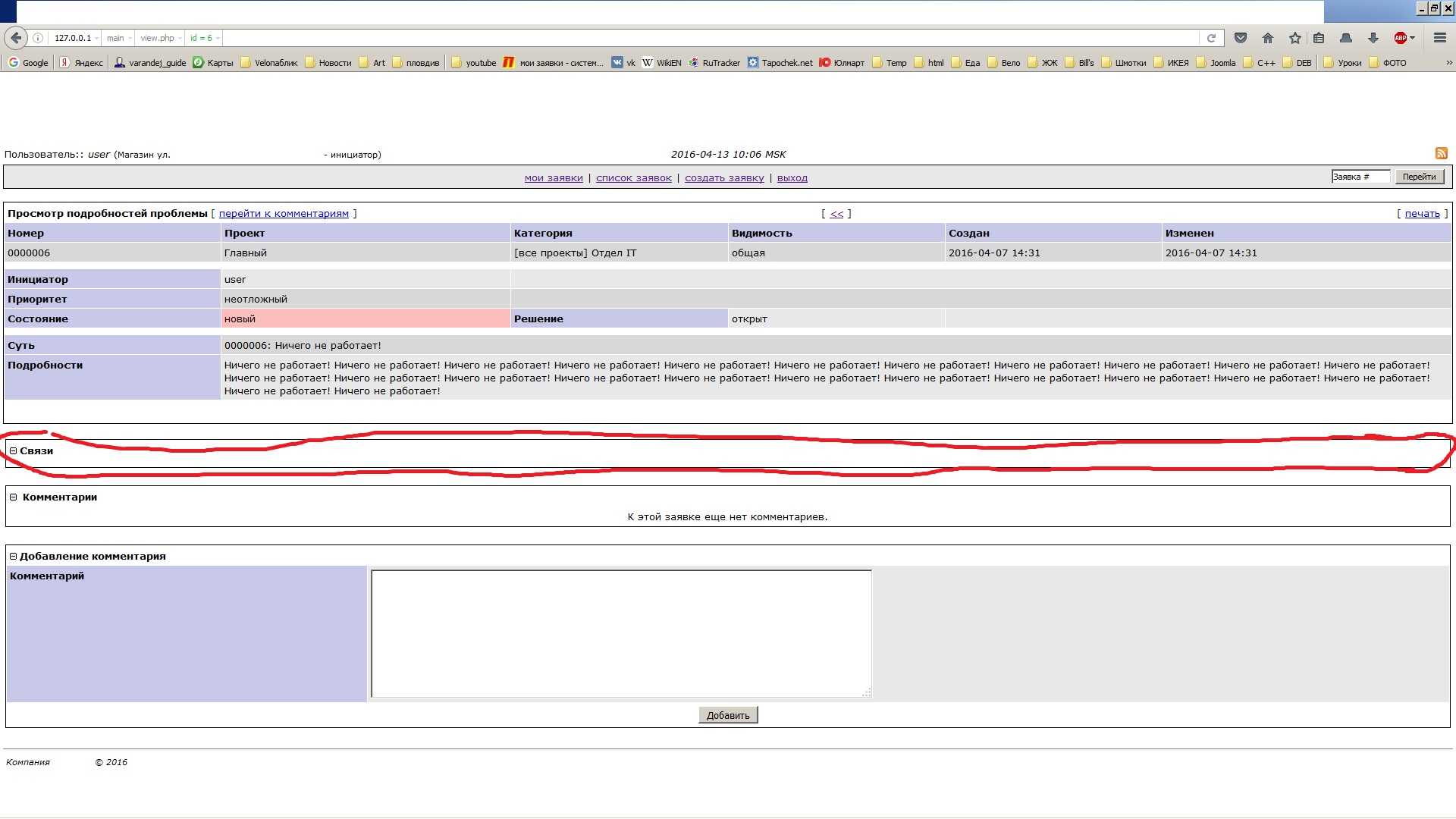Reload the page with refresh icon
The height and width of the screenshot is (819, 1456).
(1211, 38)
